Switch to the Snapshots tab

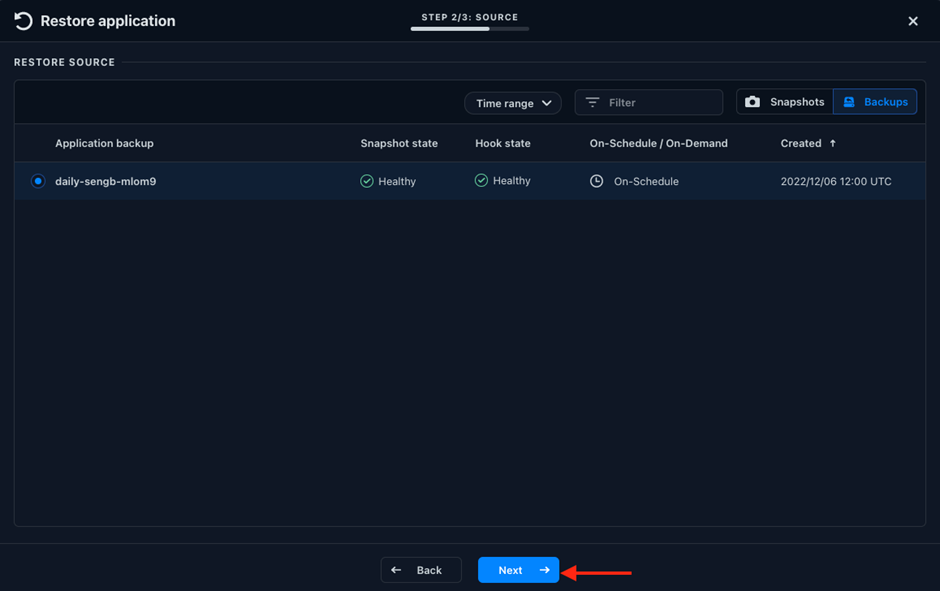point(784,102)
